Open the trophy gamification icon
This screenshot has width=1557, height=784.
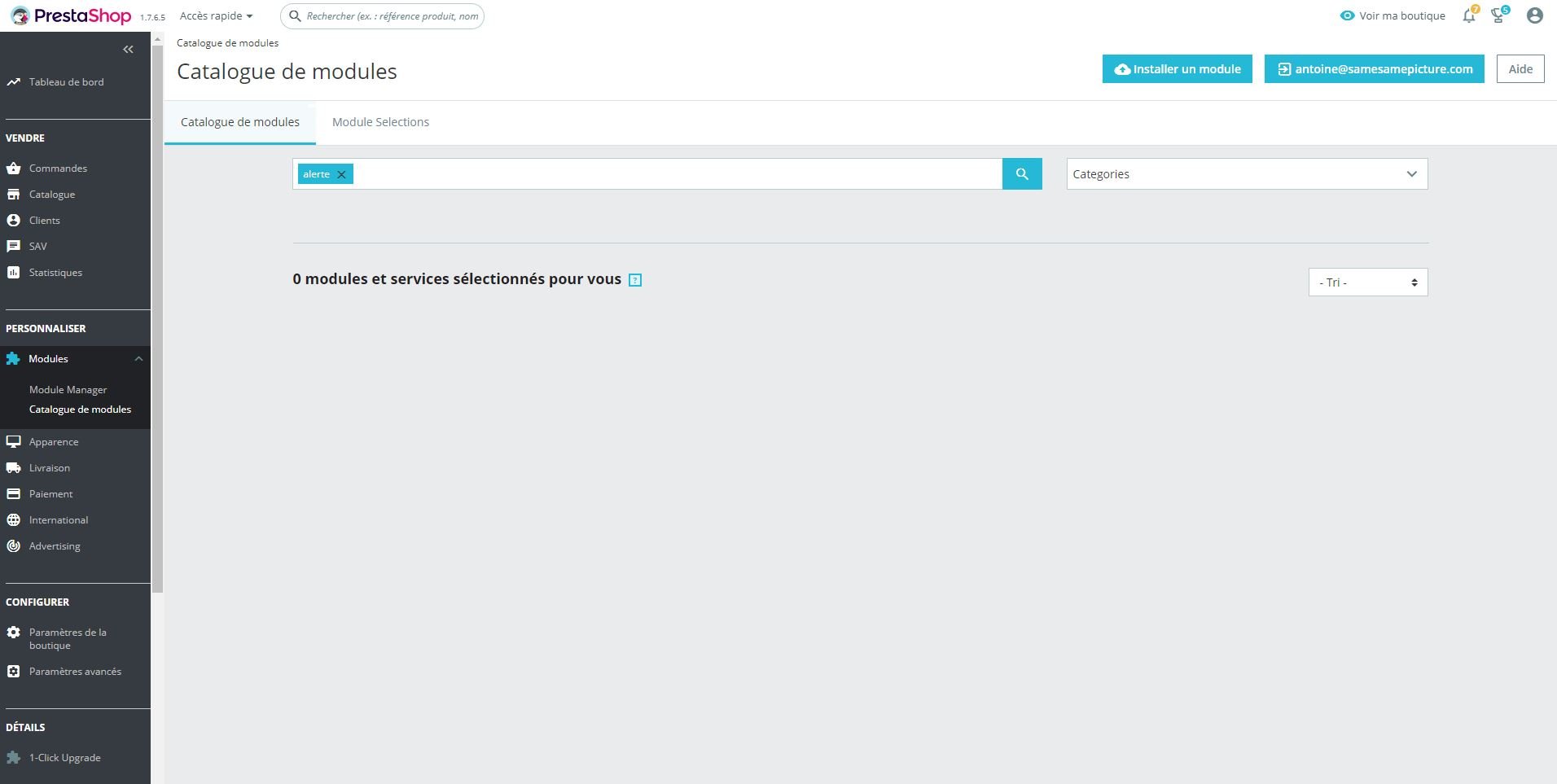(1498, 15)
